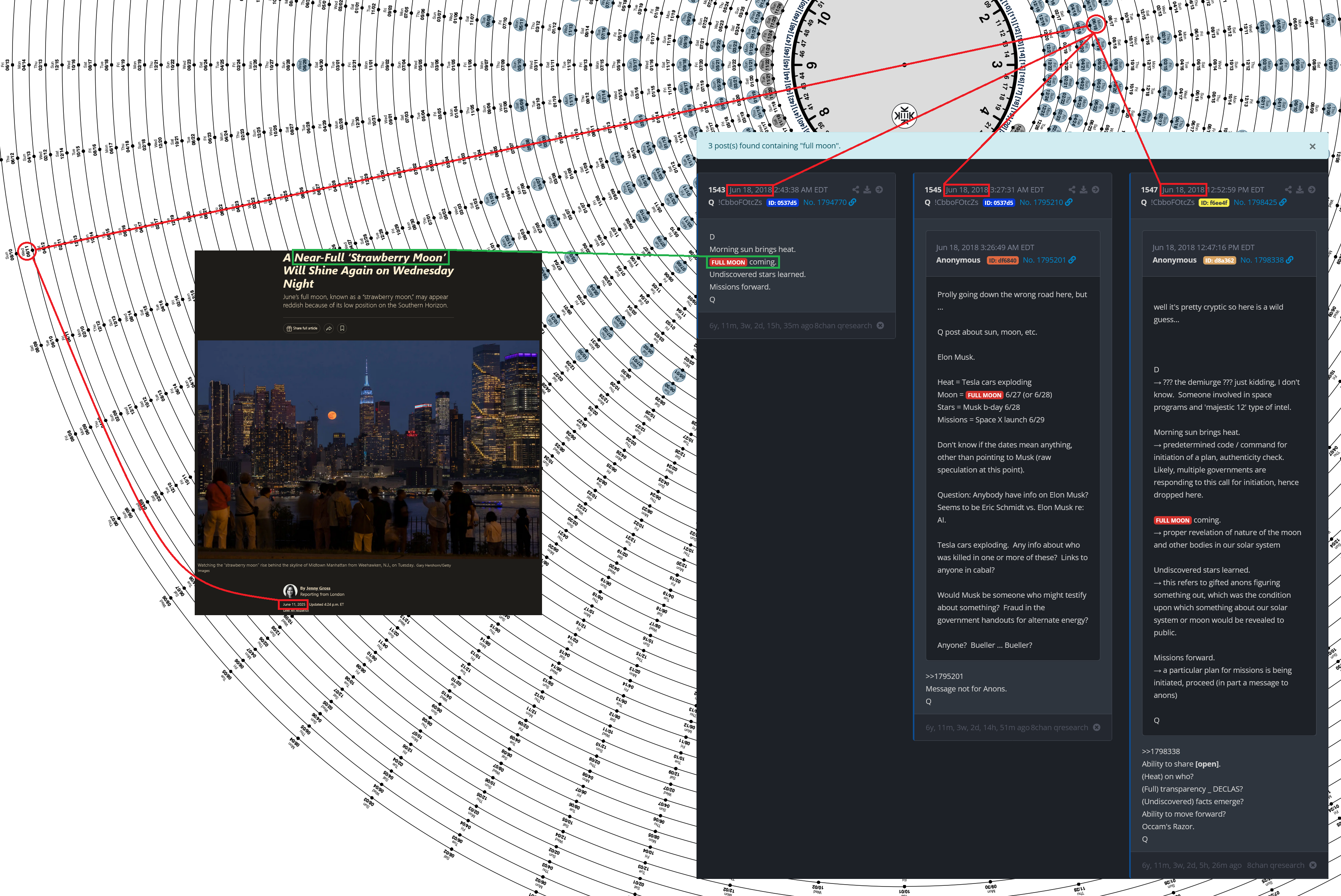Open Jenny Gross author byline link

318,588
